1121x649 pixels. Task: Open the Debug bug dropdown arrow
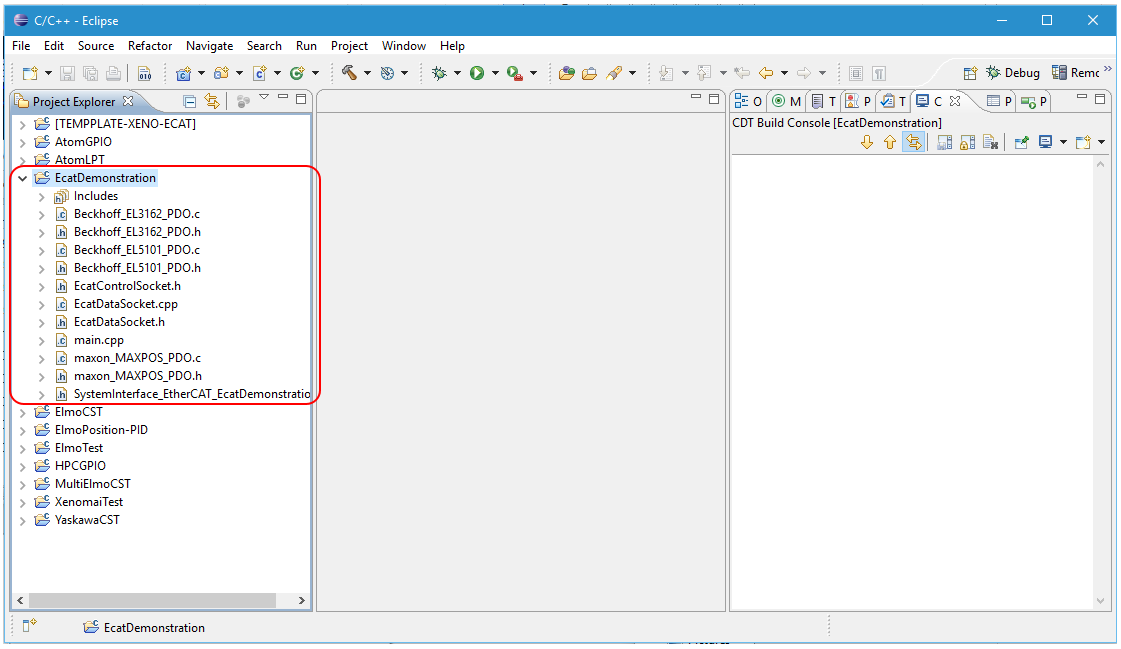[457, 73]
